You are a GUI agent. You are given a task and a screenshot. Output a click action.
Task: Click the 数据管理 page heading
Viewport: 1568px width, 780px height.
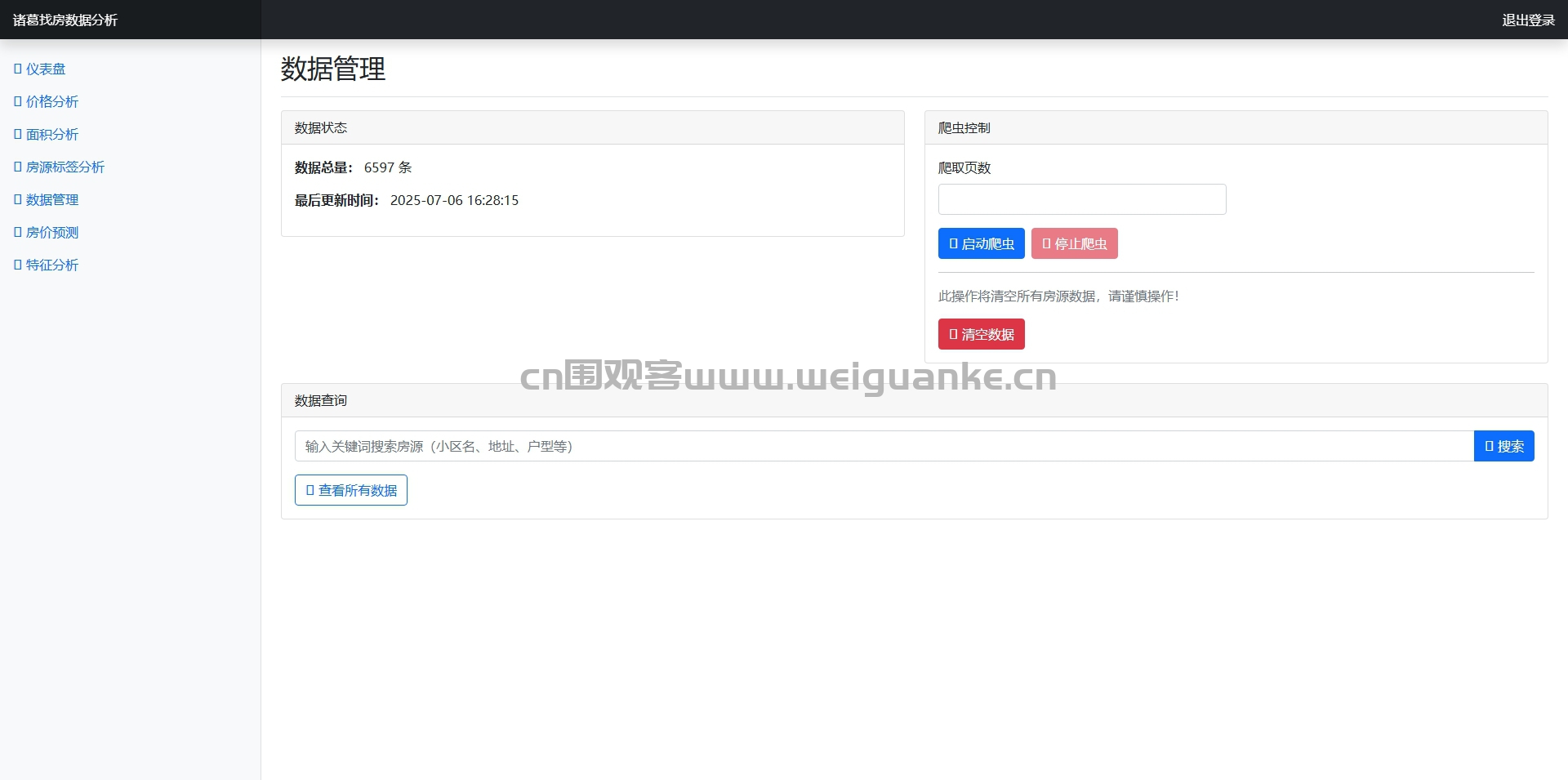[x=333, y=69]
